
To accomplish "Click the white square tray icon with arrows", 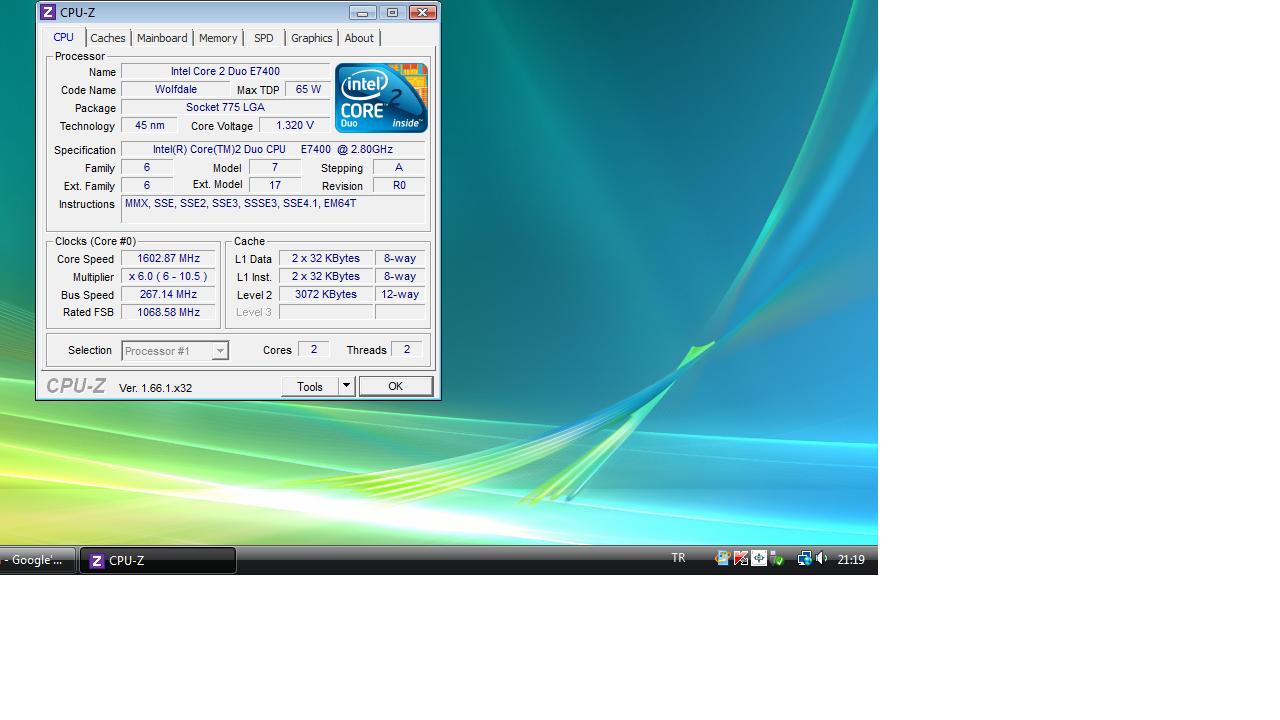I will coord(759,559).
